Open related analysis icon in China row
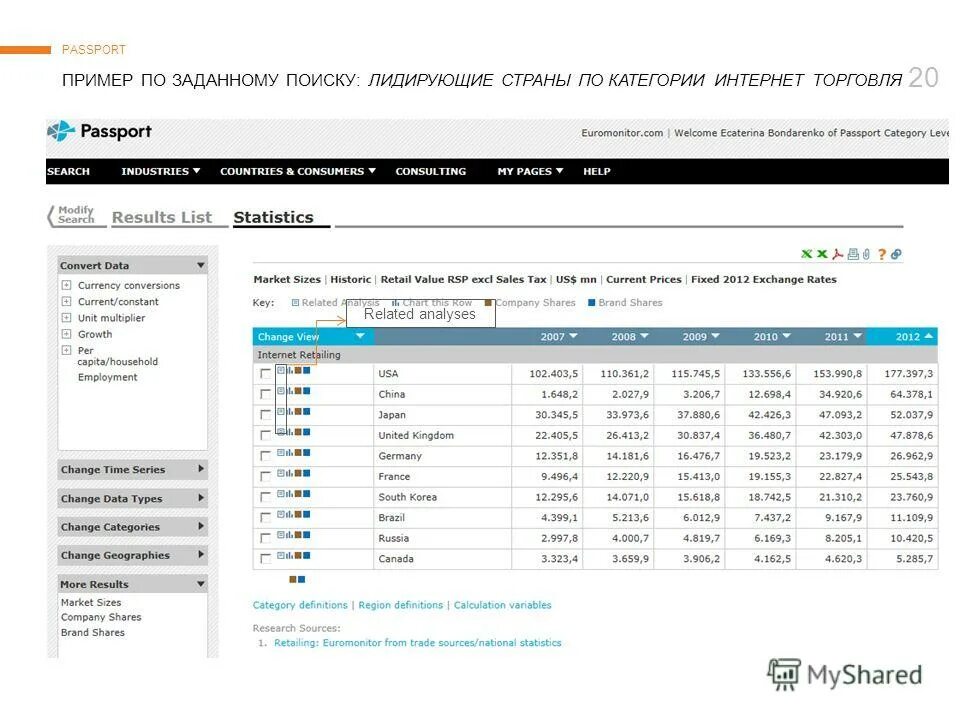Screen dimensions: 960x720 tap(281, 391)
